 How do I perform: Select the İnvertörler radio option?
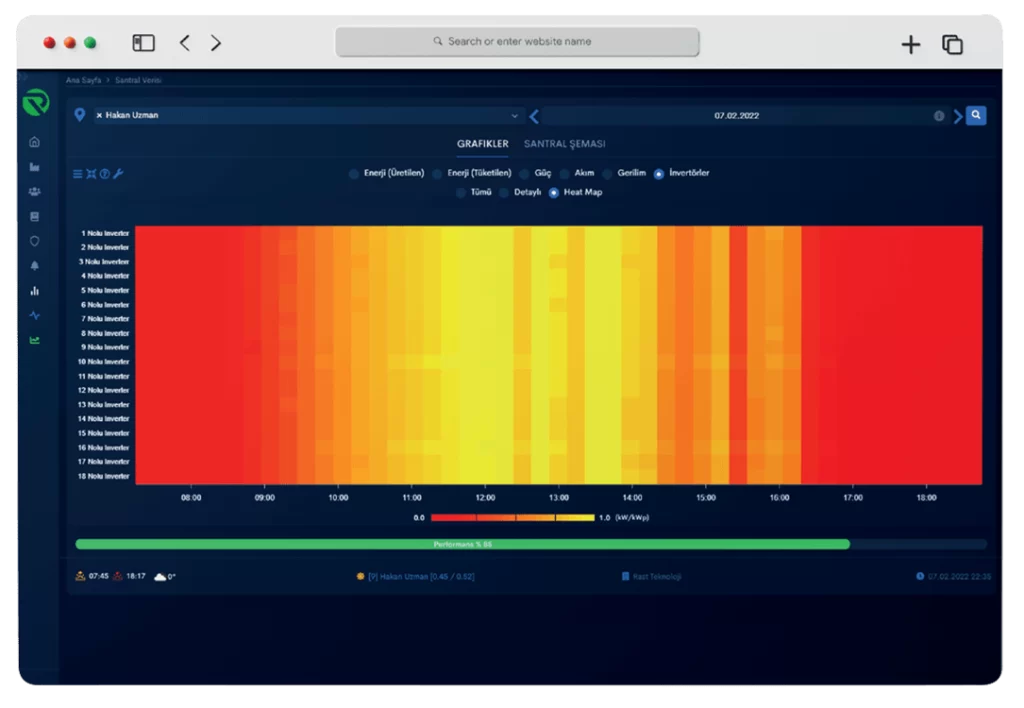pos(659,174)
